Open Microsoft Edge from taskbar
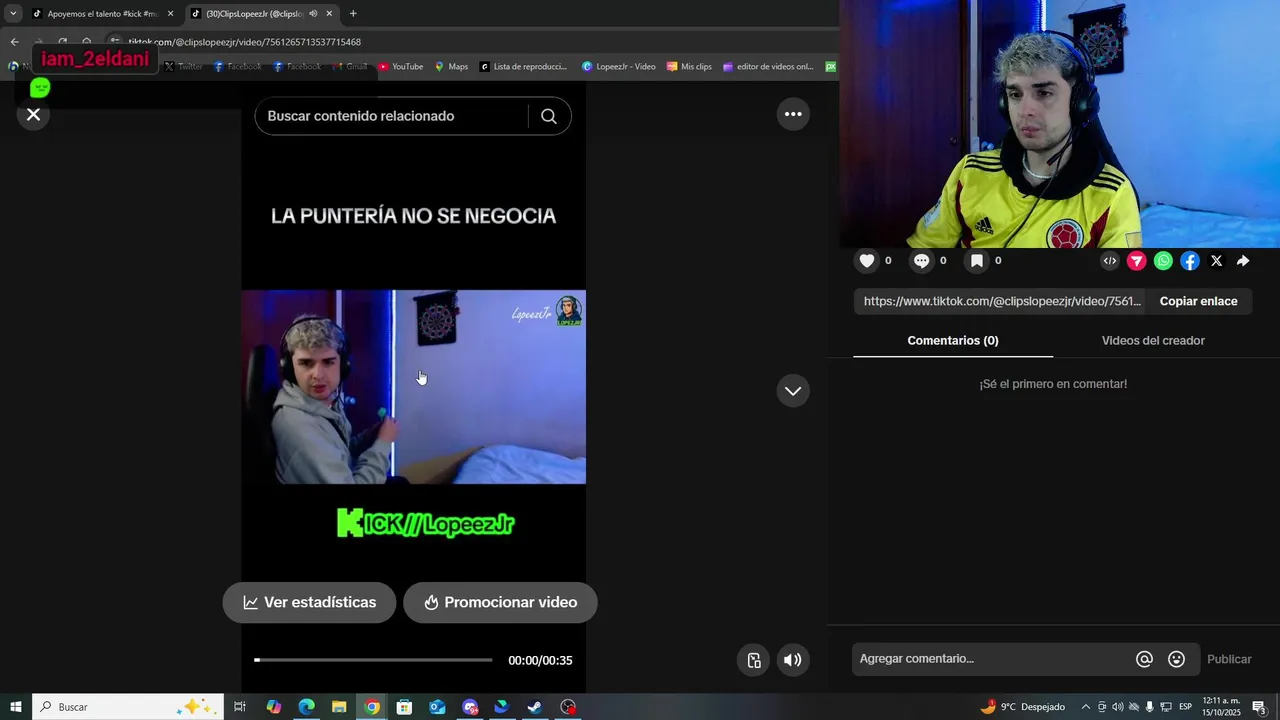 point(306,707)
